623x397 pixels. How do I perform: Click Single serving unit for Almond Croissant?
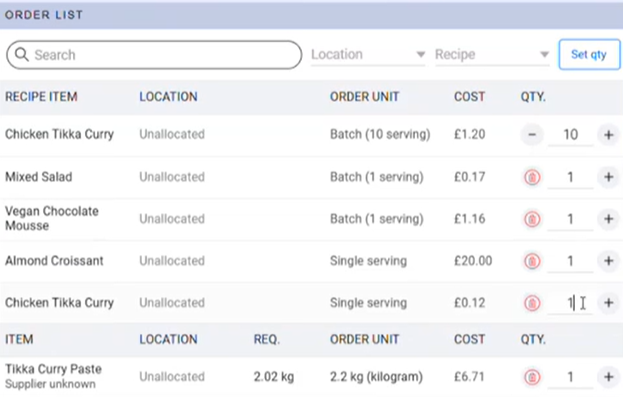pos(368,261)
